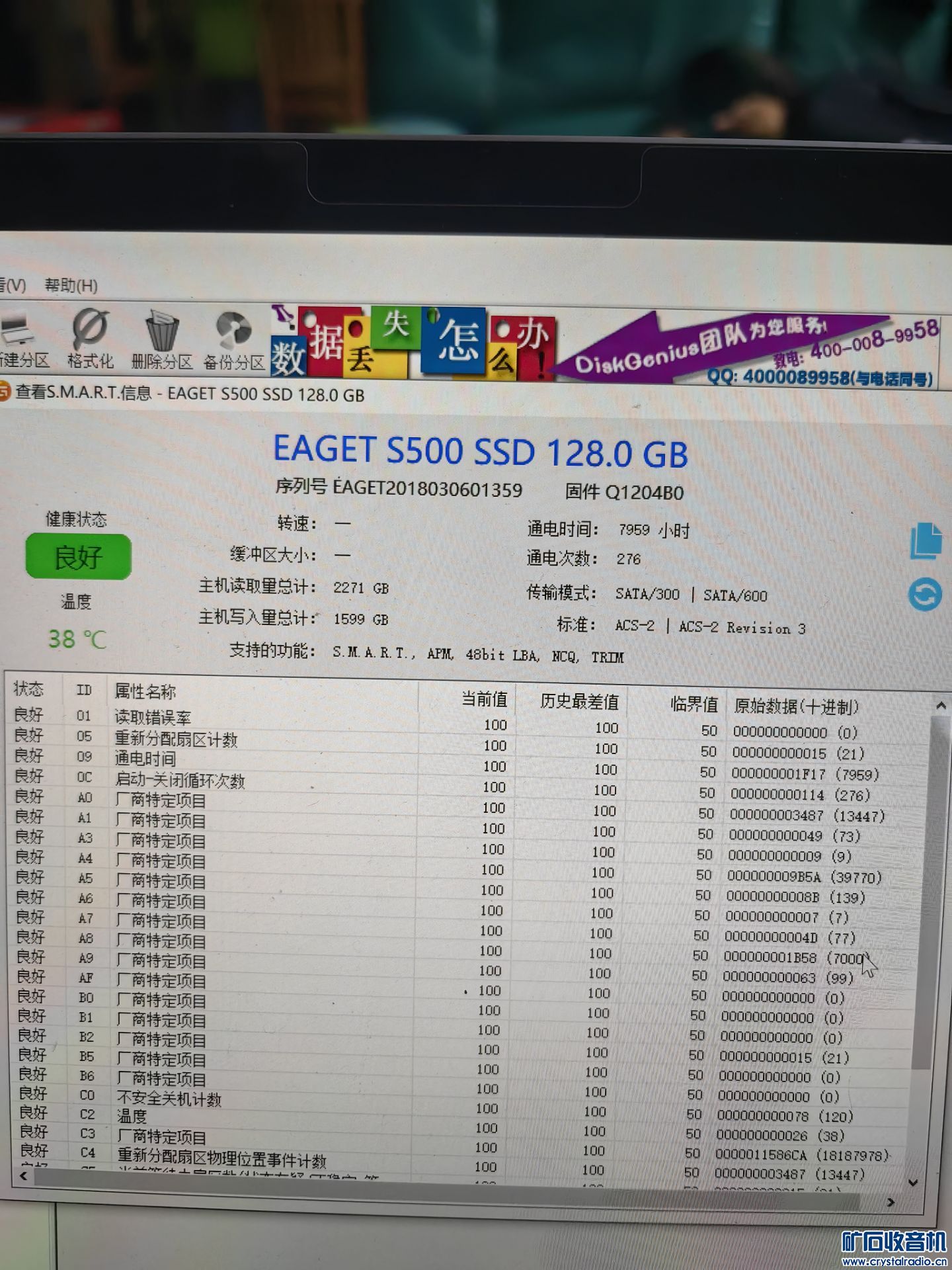Click the host read total 2271 GB
Screen dimensions: 952x1270
point(361,587)
